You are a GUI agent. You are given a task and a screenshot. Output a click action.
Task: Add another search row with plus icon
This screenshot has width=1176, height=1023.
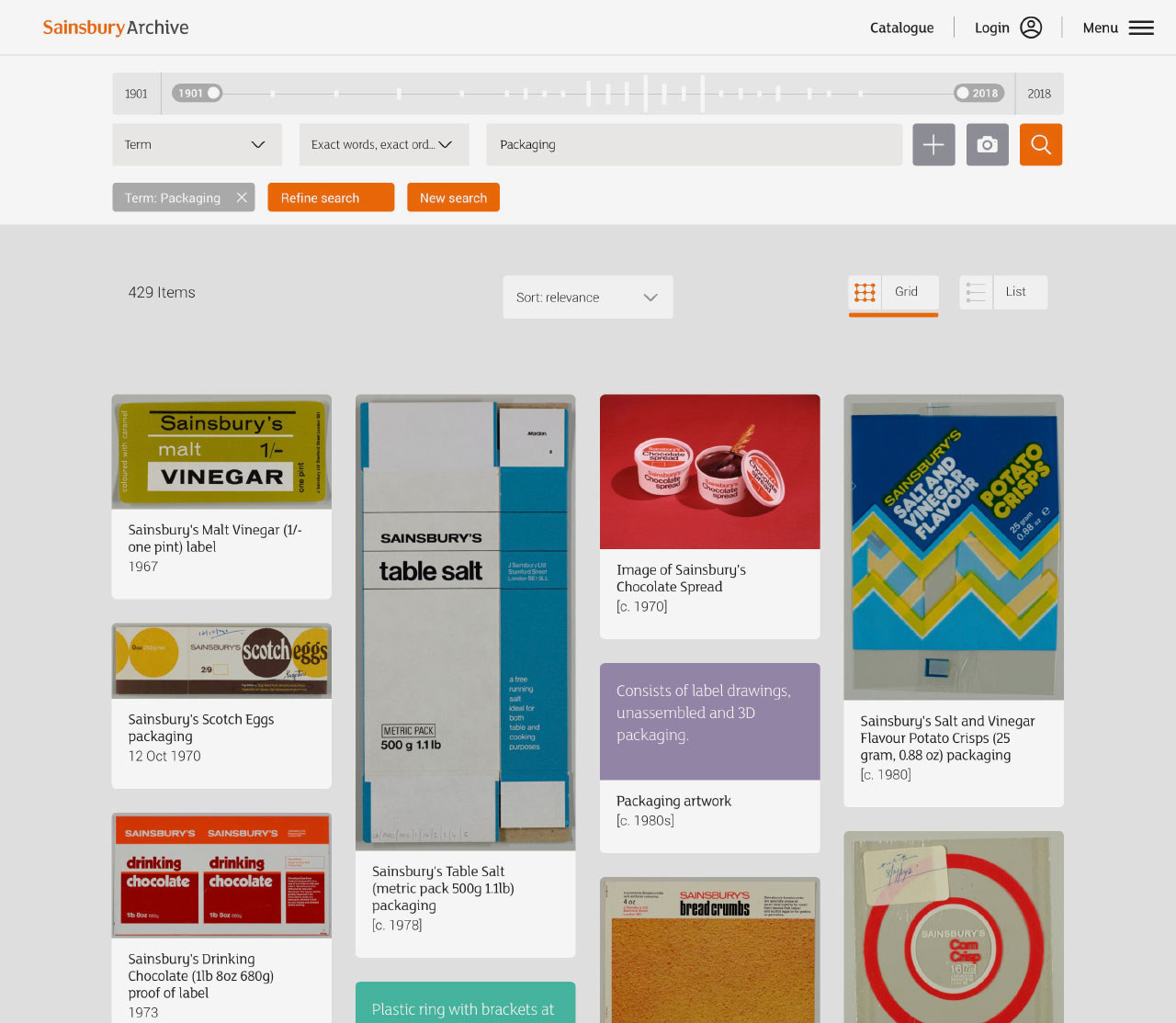(933, 144)
